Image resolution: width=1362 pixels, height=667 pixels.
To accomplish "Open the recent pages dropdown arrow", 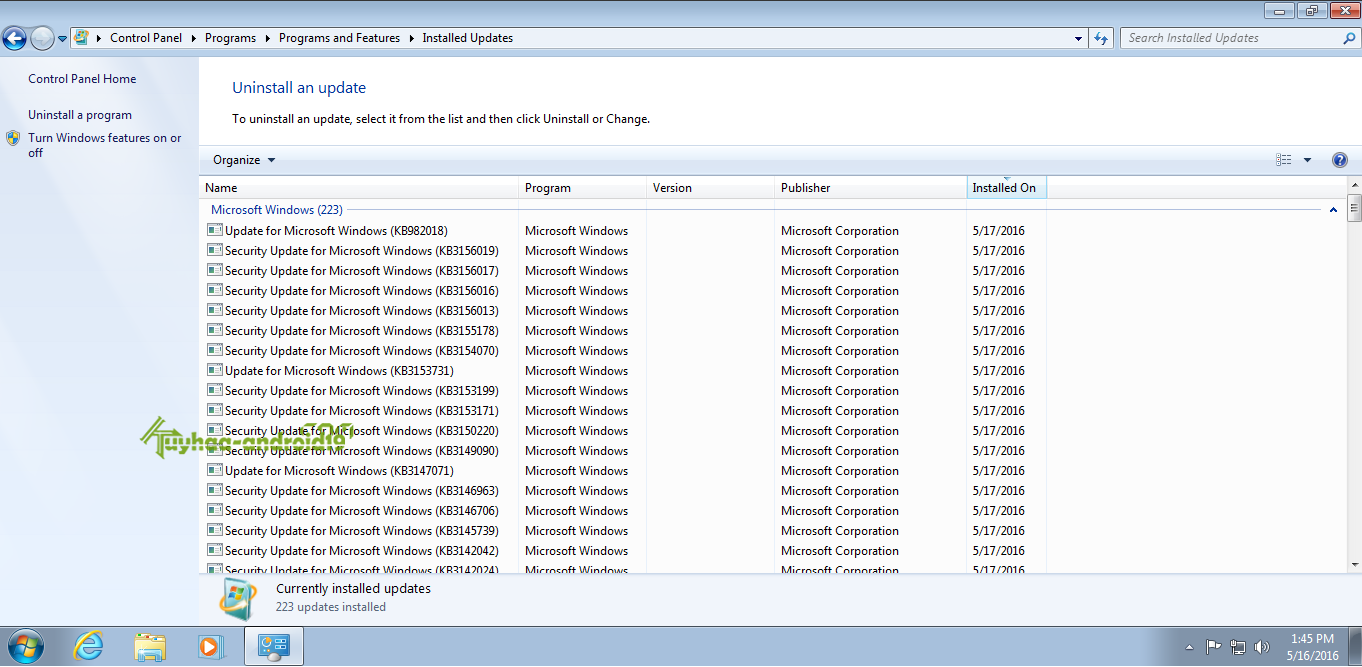I will (62, 39).
